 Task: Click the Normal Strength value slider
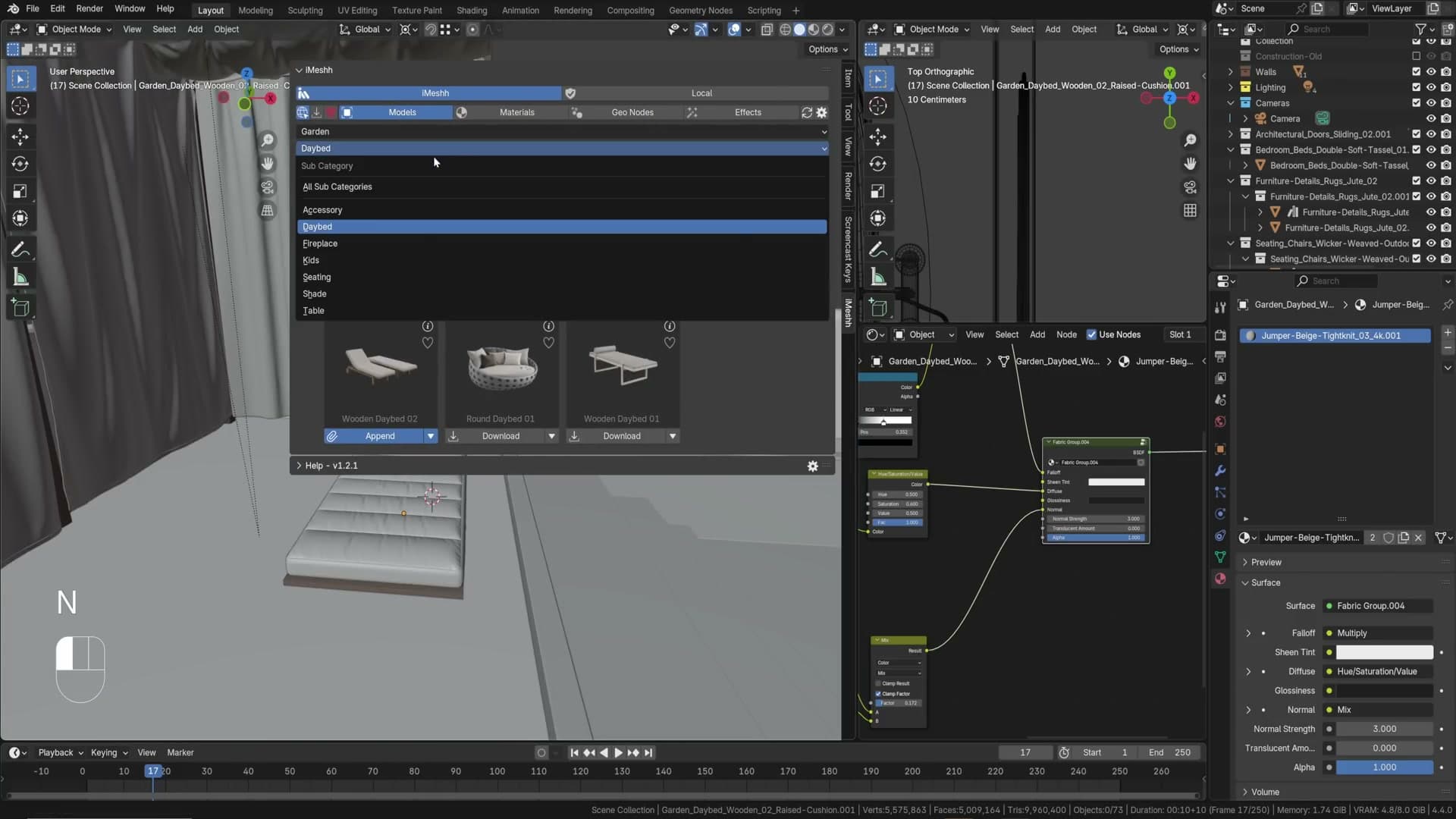(1384, 730)
